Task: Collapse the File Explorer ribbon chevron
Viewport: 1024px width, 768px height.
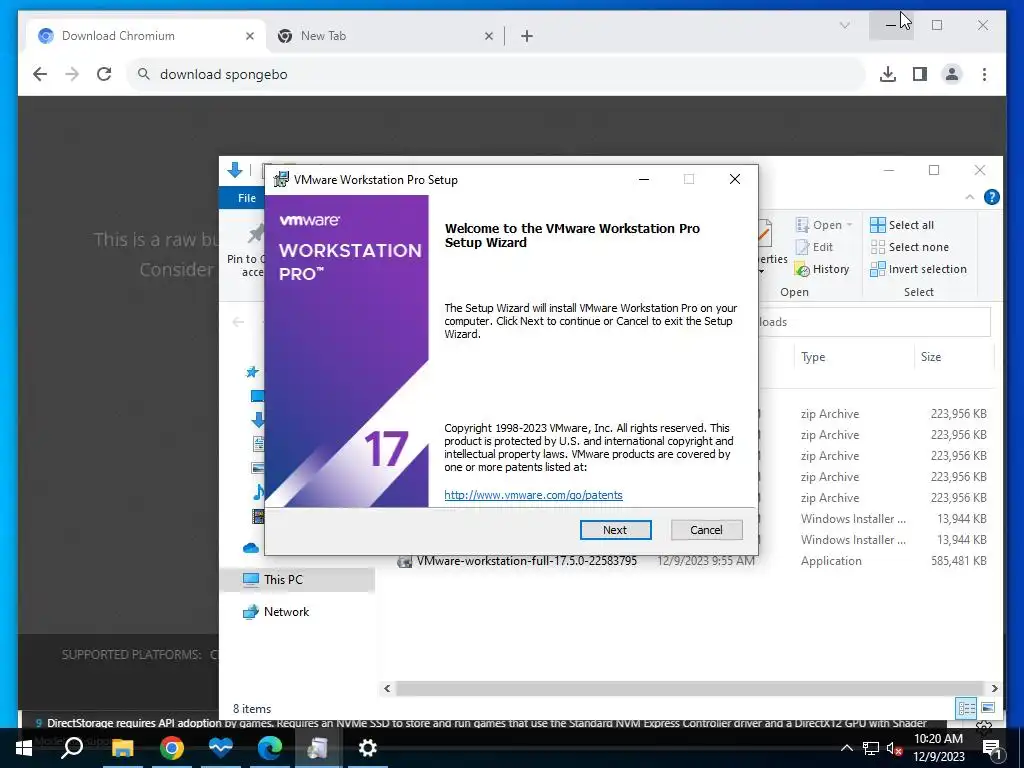Action: [x=970, y=197]
